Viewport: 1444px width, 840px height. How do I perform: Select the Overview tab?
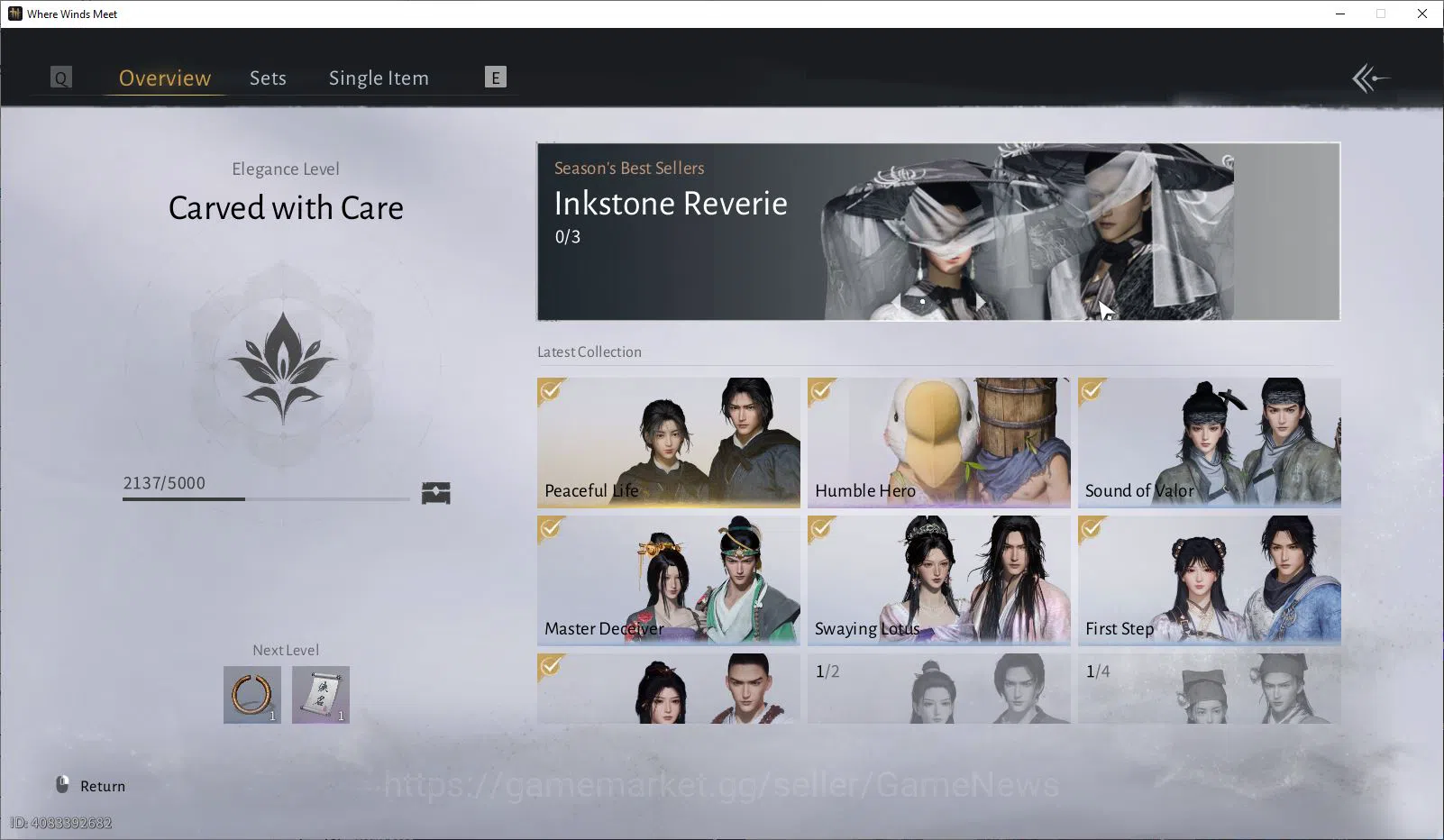click(x=165, y=78)
